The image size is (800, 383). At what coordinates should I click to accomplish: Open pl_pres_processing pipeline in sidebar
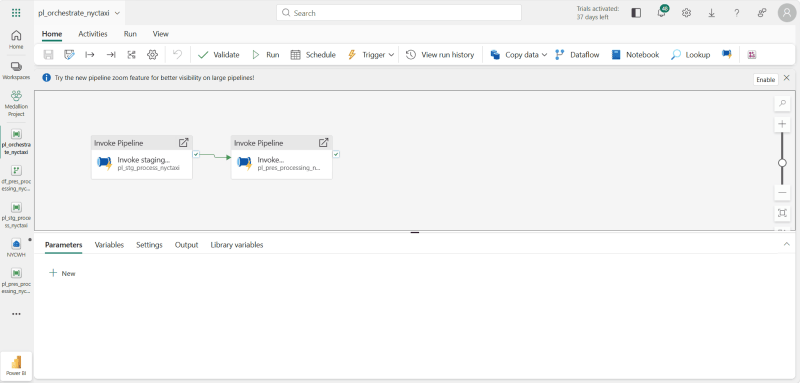16,281
